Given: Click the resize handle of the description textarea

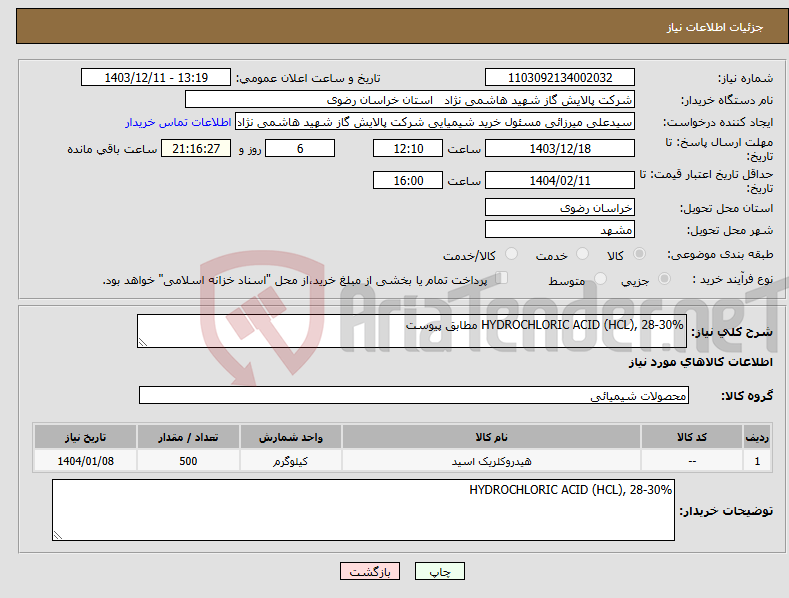Looking at the screenshot, I should click(143, 342).
